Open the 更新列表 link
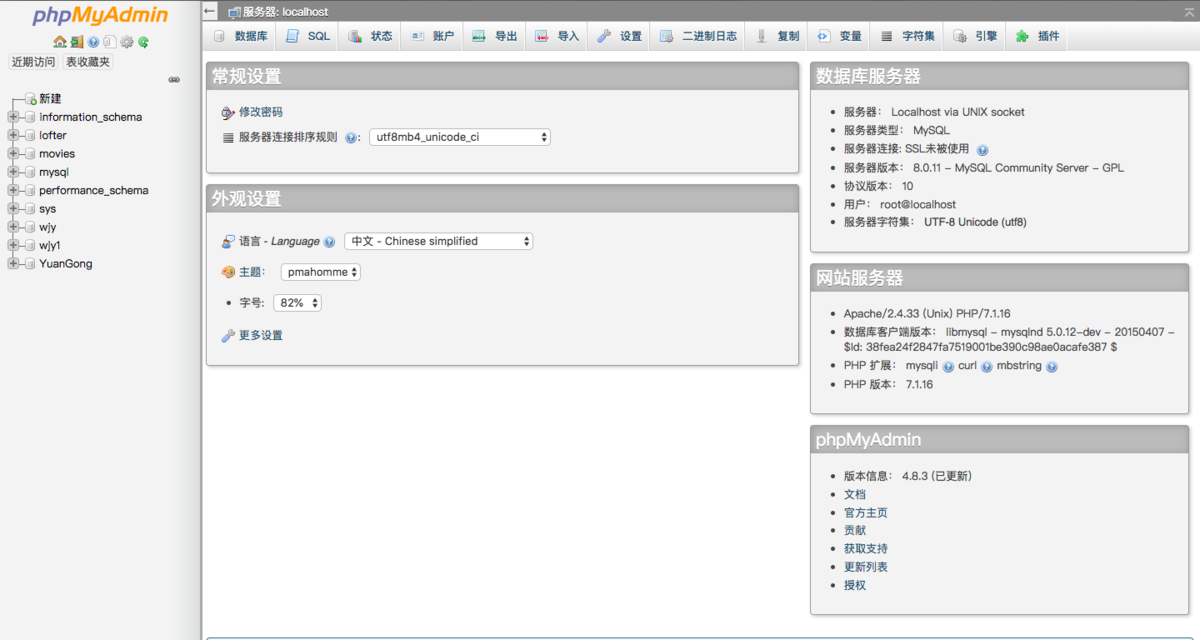The height and width of the screenshot is (640, 1200). [866, 567]
